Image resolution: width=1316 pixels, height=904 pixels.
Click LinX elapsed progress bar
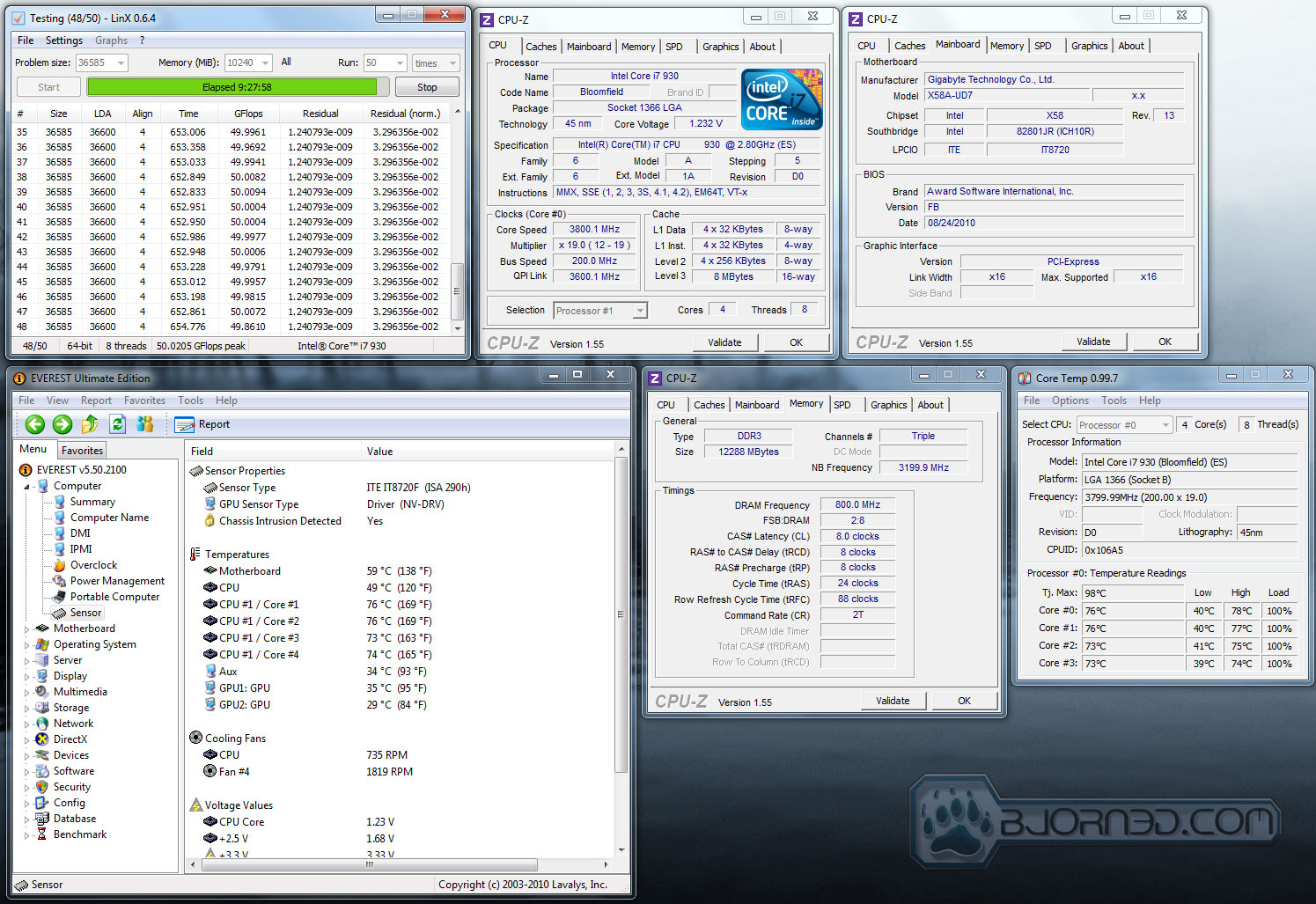click(x=237, y=87)
